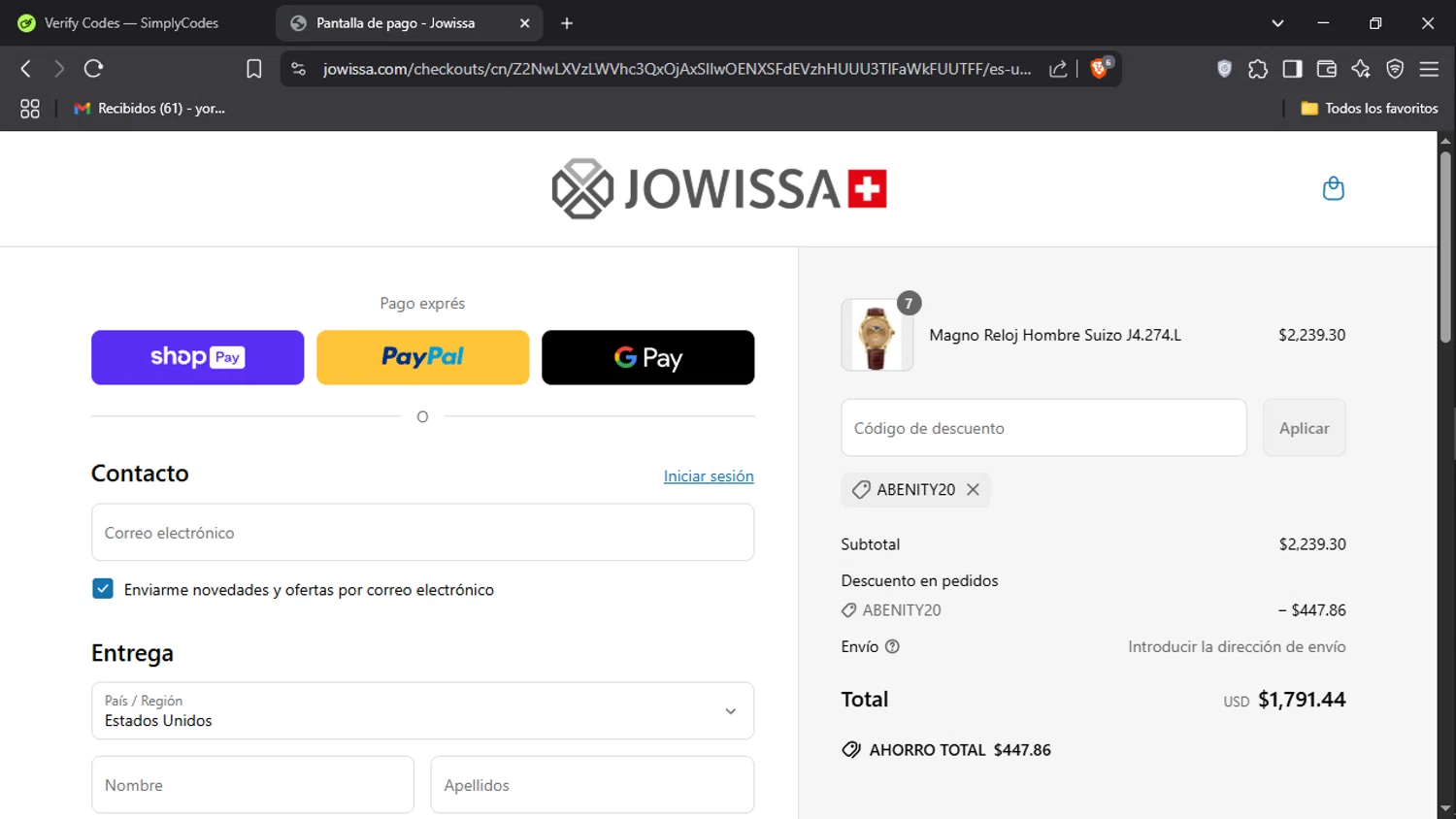This screenshot has width=1456, height=819.
Task: Switch to the Verify Codes SimplyCodes tab
Action: pos(131,23)
